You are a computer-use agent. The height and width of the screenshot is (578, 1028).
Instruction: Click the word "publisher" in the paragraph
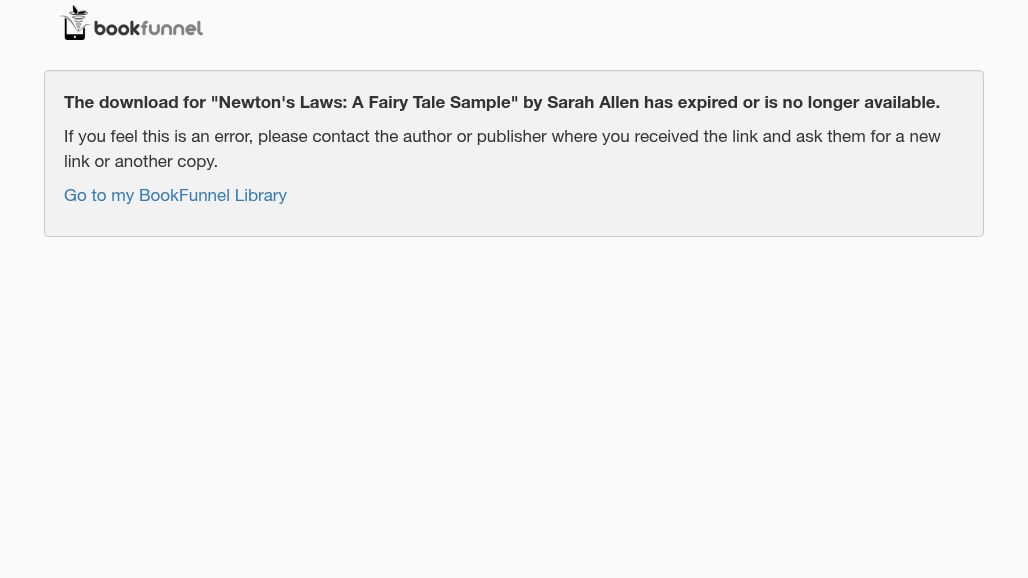coord(512,136)
